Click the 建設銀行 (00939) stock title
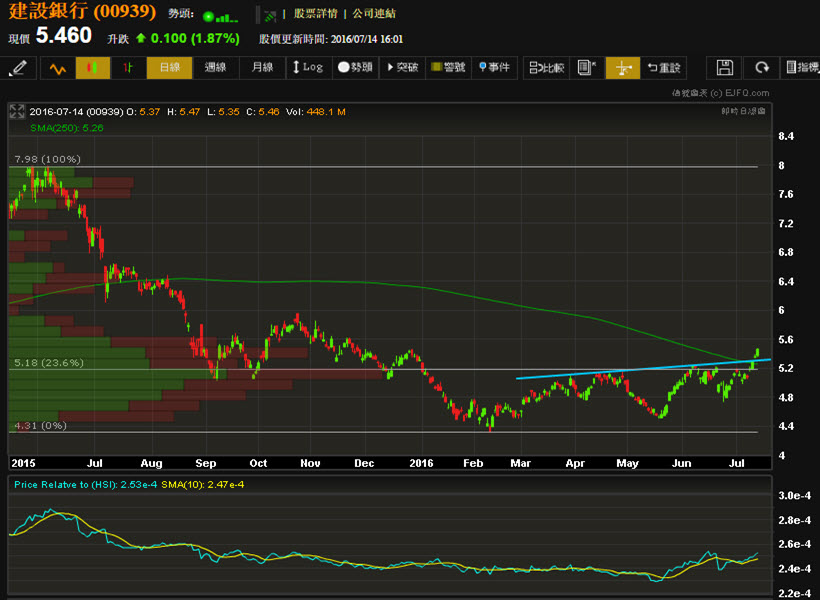Viewport: 820px width, 600px height. [x=82, y=12]
